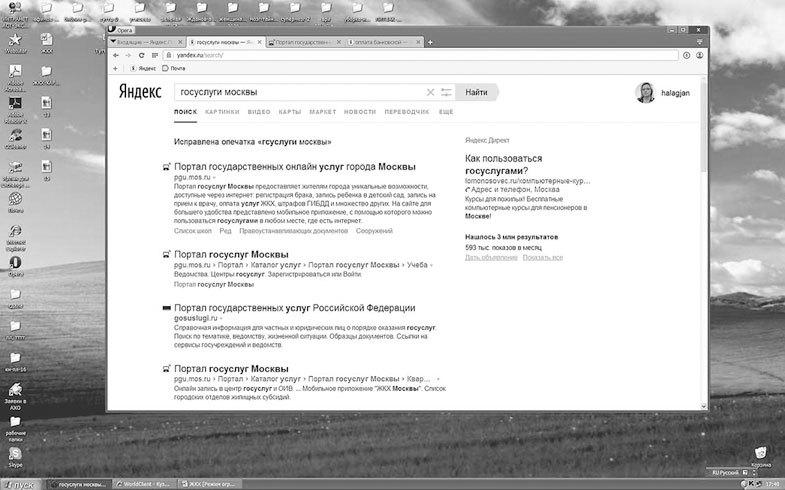
Task: Open the Recycle Bin desktop icon
Action: [x=762, y=453]
